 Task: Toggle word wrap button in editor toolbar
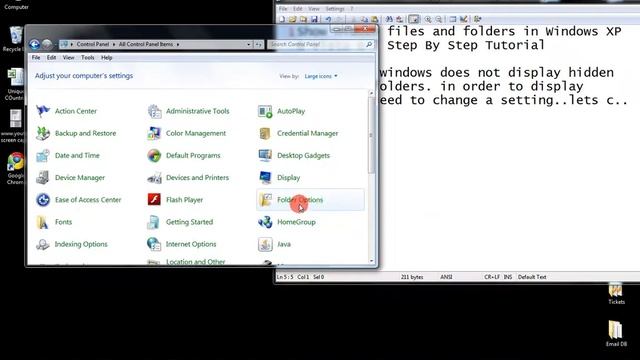coord(414,19)
